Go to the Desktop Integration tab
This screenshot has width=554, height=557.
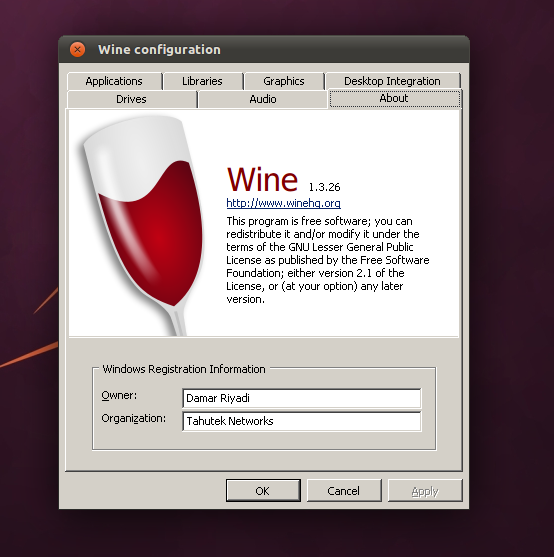click(x=392, y=81)
